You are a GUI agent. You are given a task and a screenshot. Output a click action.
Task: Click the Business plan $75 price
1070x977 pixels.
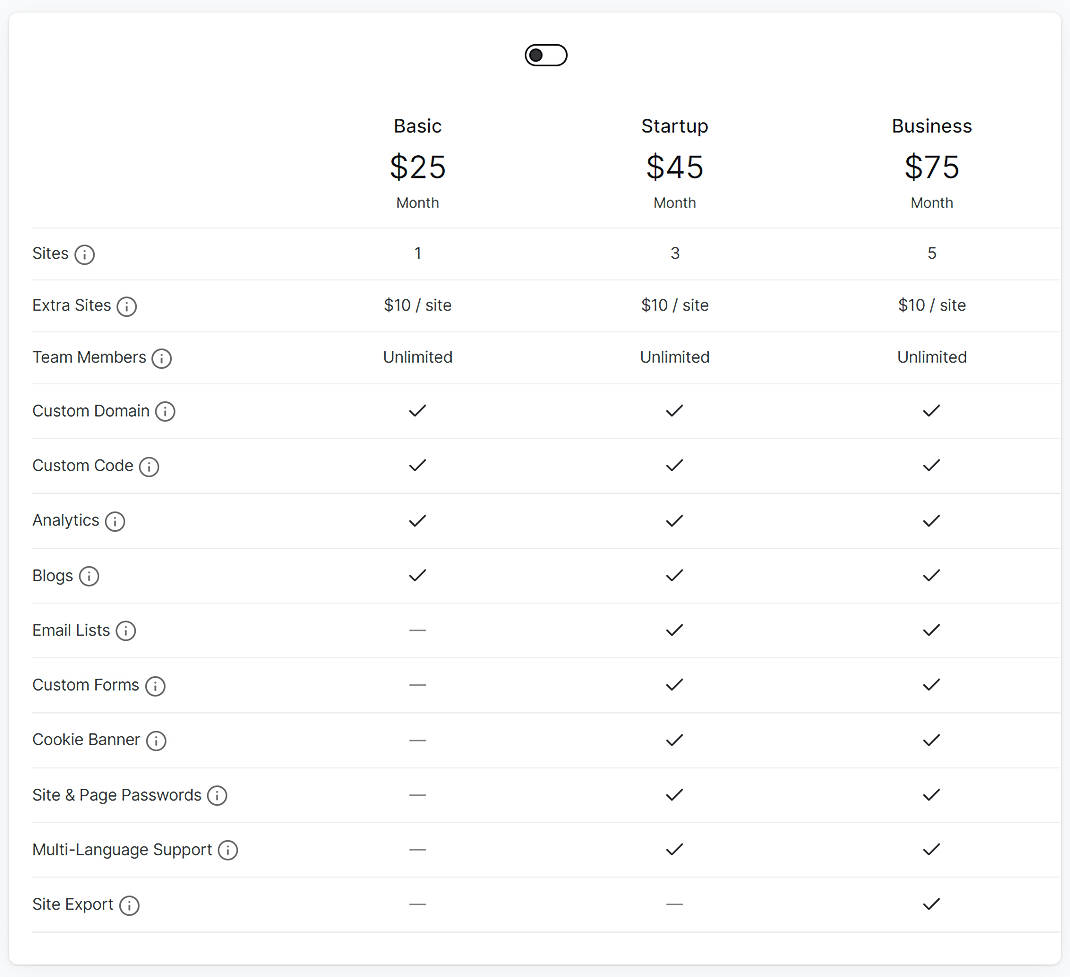931,167
